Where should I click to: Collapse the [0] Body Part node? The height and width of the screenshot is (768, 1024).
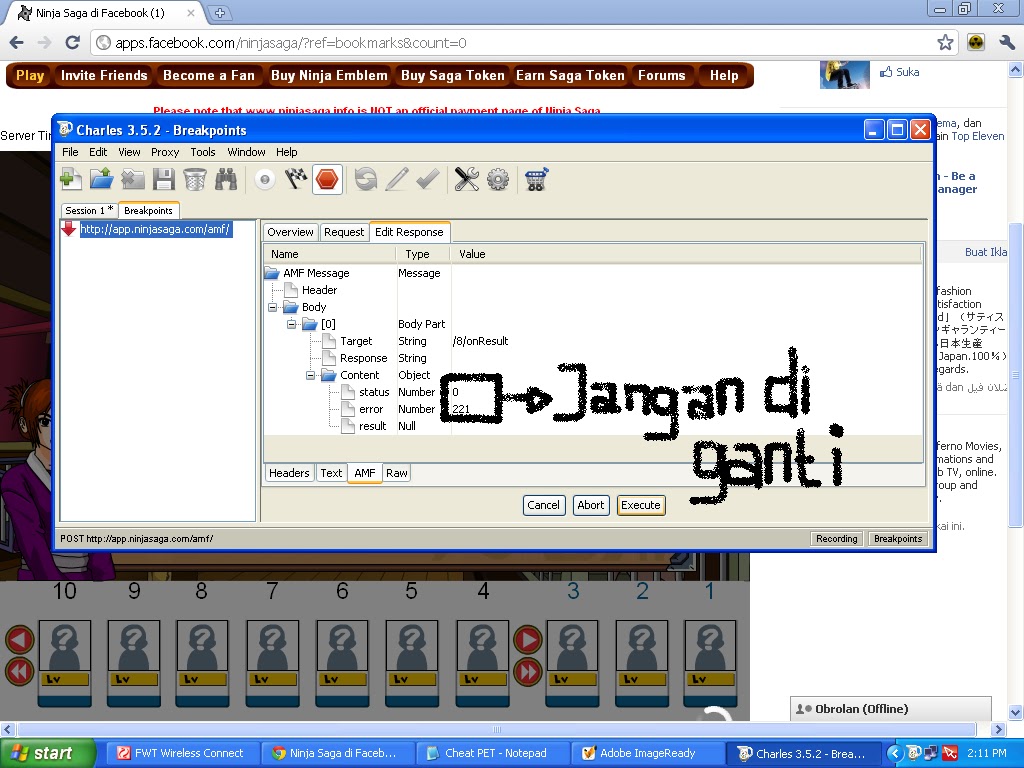tap(292, 324)
